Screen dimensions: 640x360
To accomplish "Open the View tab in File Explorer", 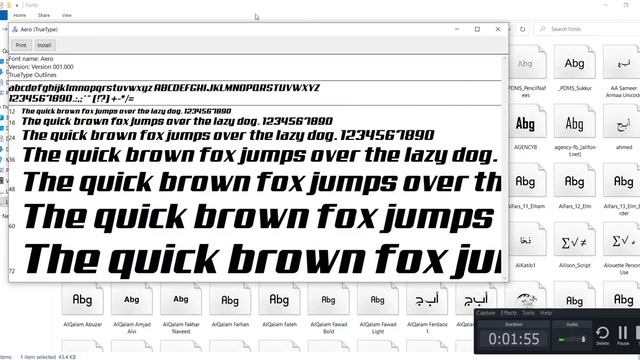I will pyautogui.click(x=67, y=15).
